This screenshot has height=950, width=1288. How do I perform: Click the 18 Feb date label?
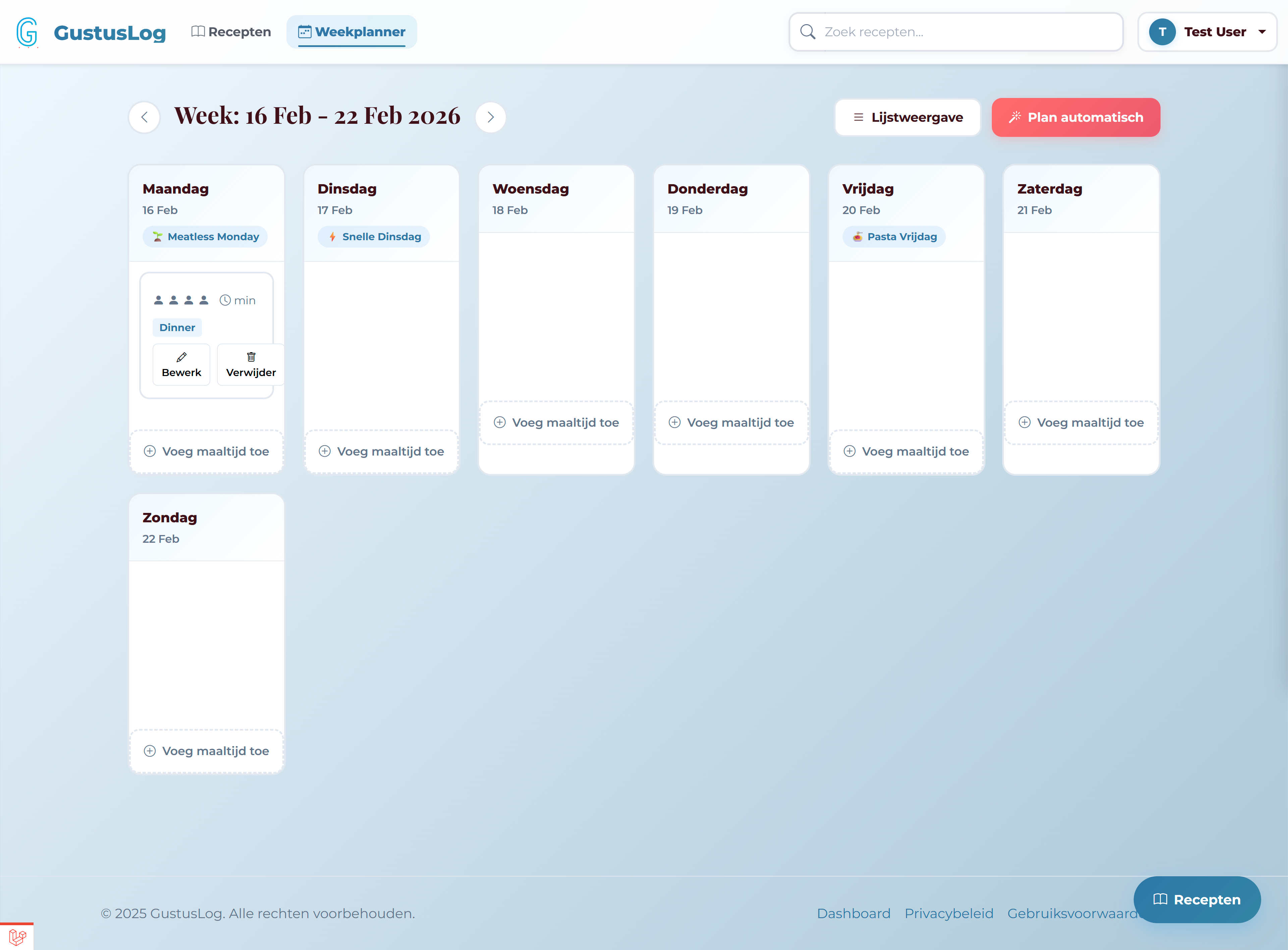click(509, 210)
